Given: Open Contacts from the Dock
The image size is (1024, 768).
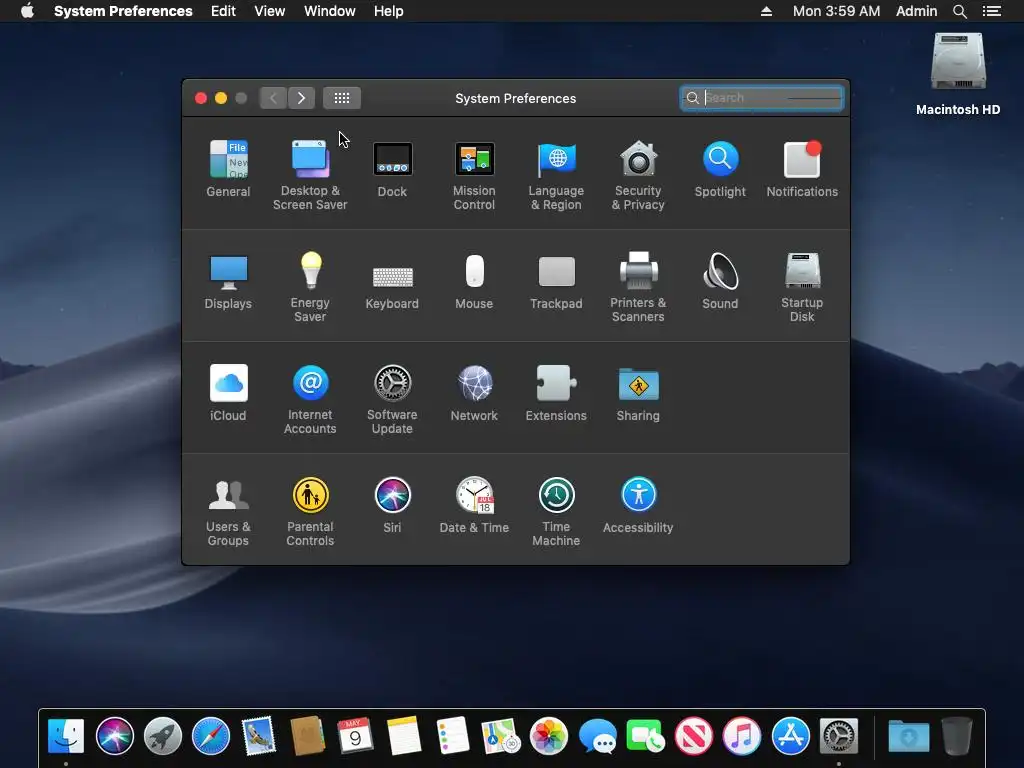Looking at the screenshot, I should [x=308, y=736].
